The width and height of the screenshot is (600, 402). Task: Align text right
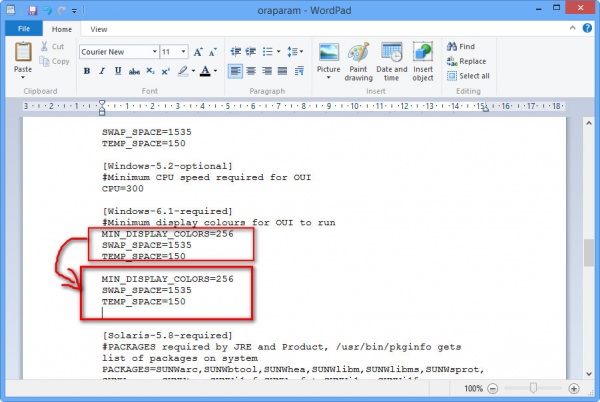(267, 71)
